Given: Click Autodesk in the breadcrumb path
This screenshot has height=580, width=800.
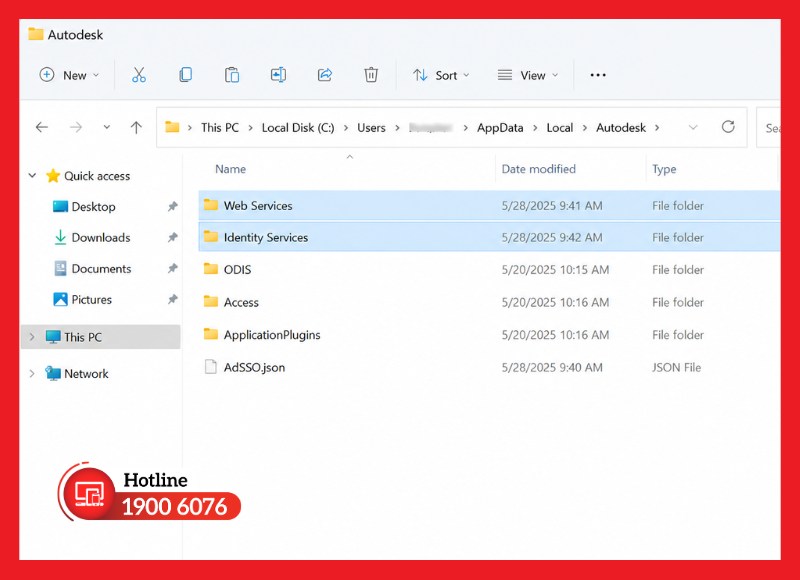Looking at the screenshot, I should pos(621,128).
